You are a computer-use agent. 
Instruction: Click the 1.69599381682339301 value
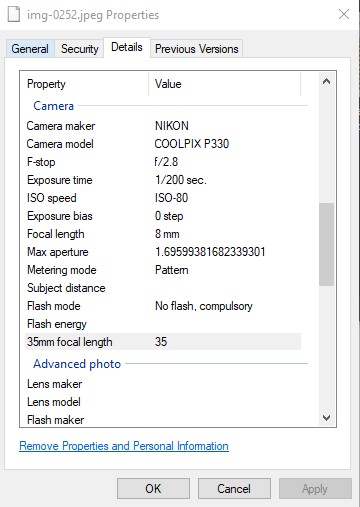210,252
